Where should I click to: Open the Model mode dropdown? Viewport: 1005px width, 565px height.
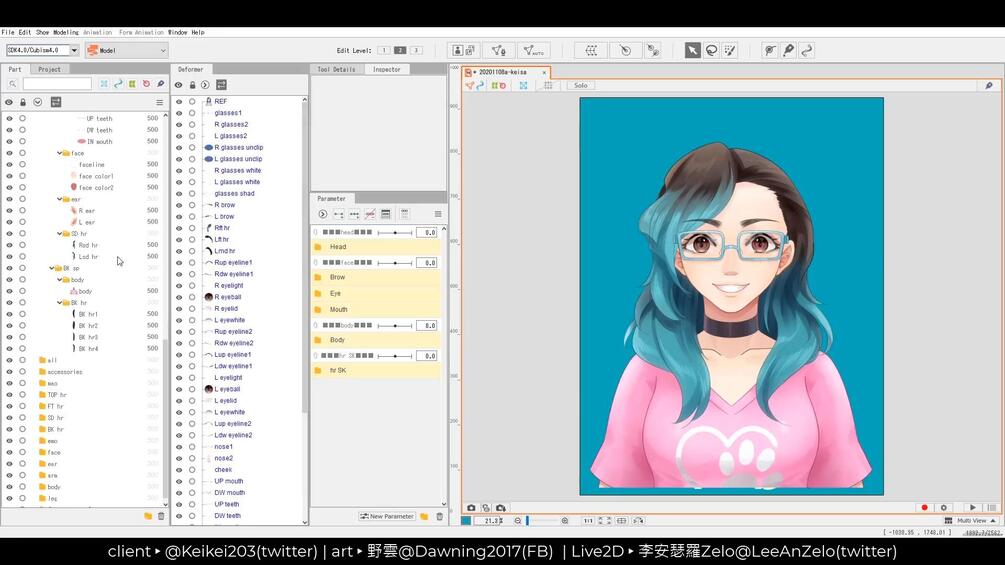tap(126, 50)
